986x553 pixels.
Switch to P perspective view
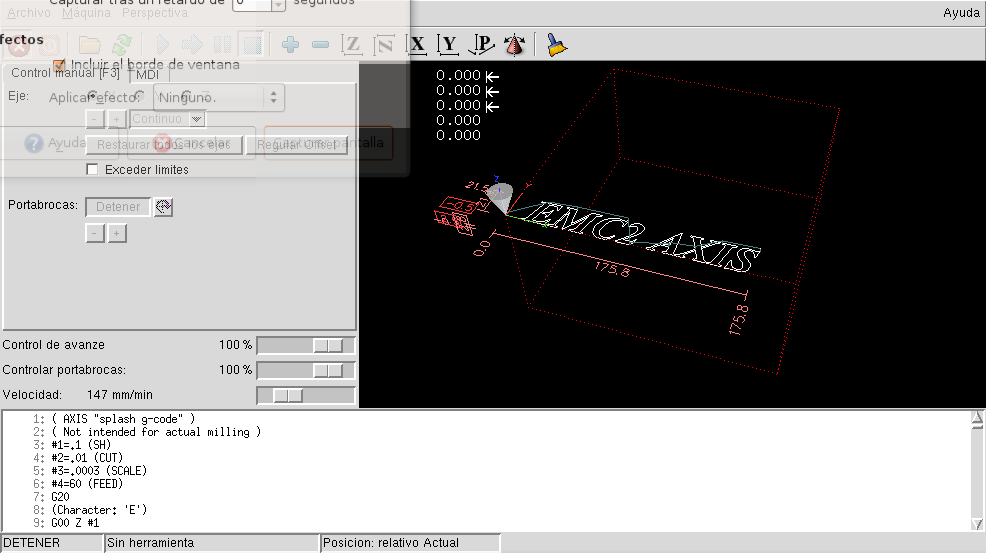click(482, 45)
